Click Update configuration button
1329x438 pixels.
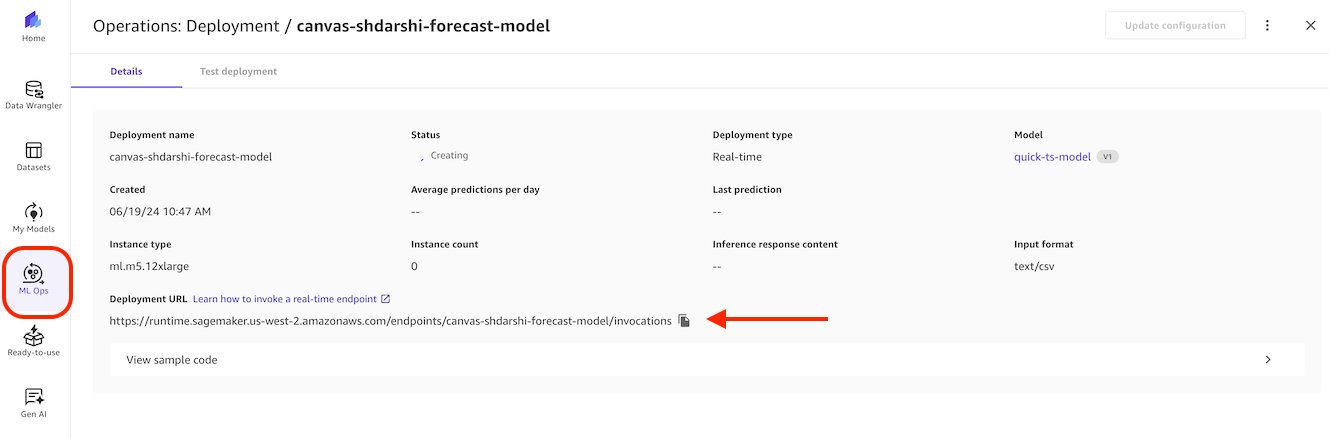(1175, 26)
